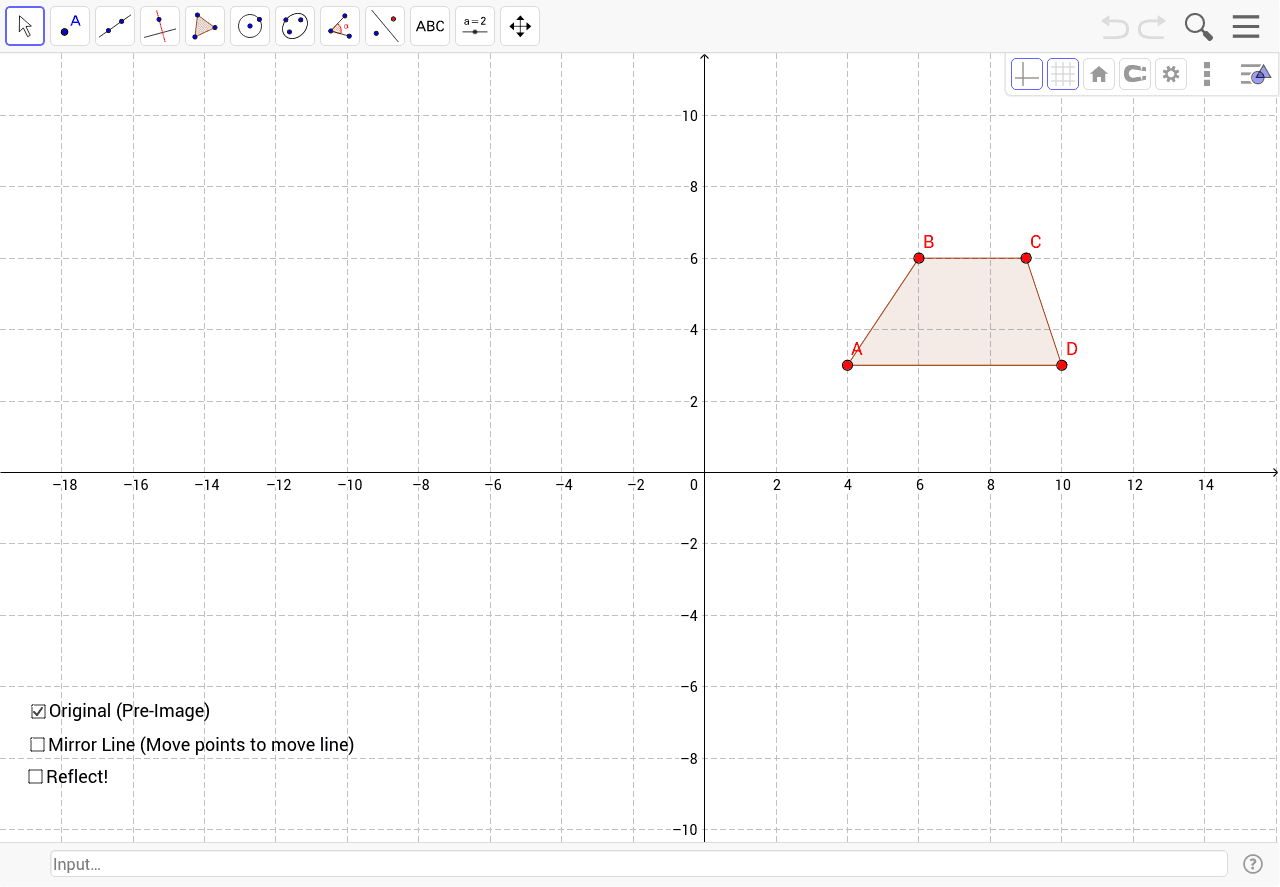Activate the Polygon tool
Screen dimensions: 1280x887
204,26
